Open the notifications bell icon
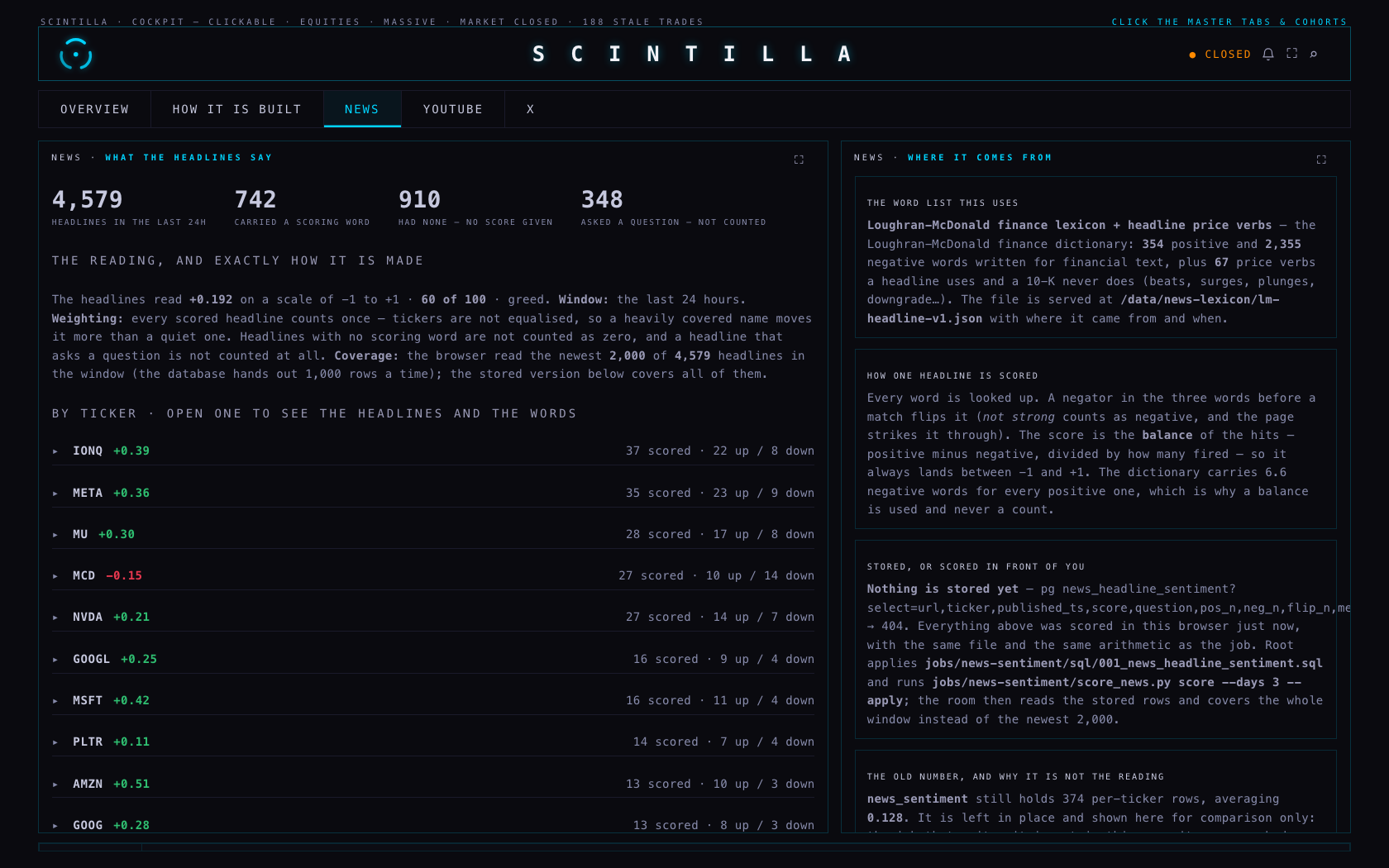This screenshot has width=1389, height=868. click(1268, 54)
